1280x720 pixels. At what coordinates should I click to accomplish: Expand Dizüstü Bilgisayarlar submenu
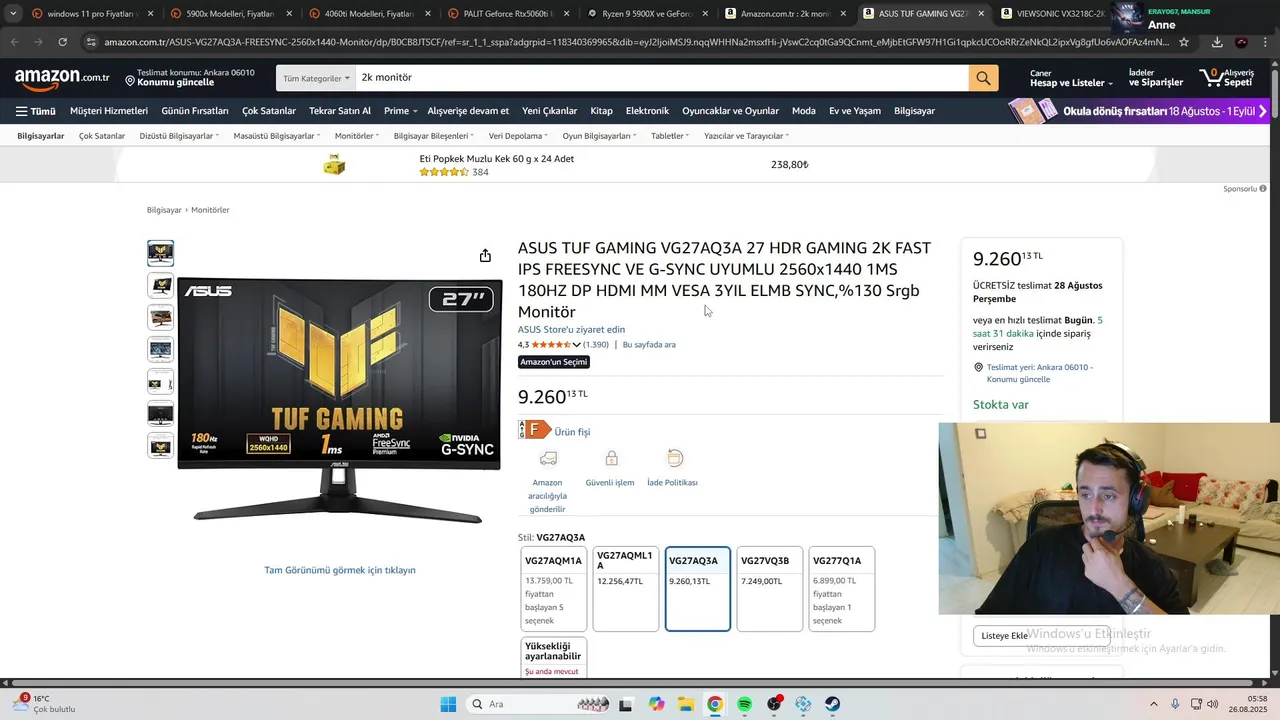179,136
